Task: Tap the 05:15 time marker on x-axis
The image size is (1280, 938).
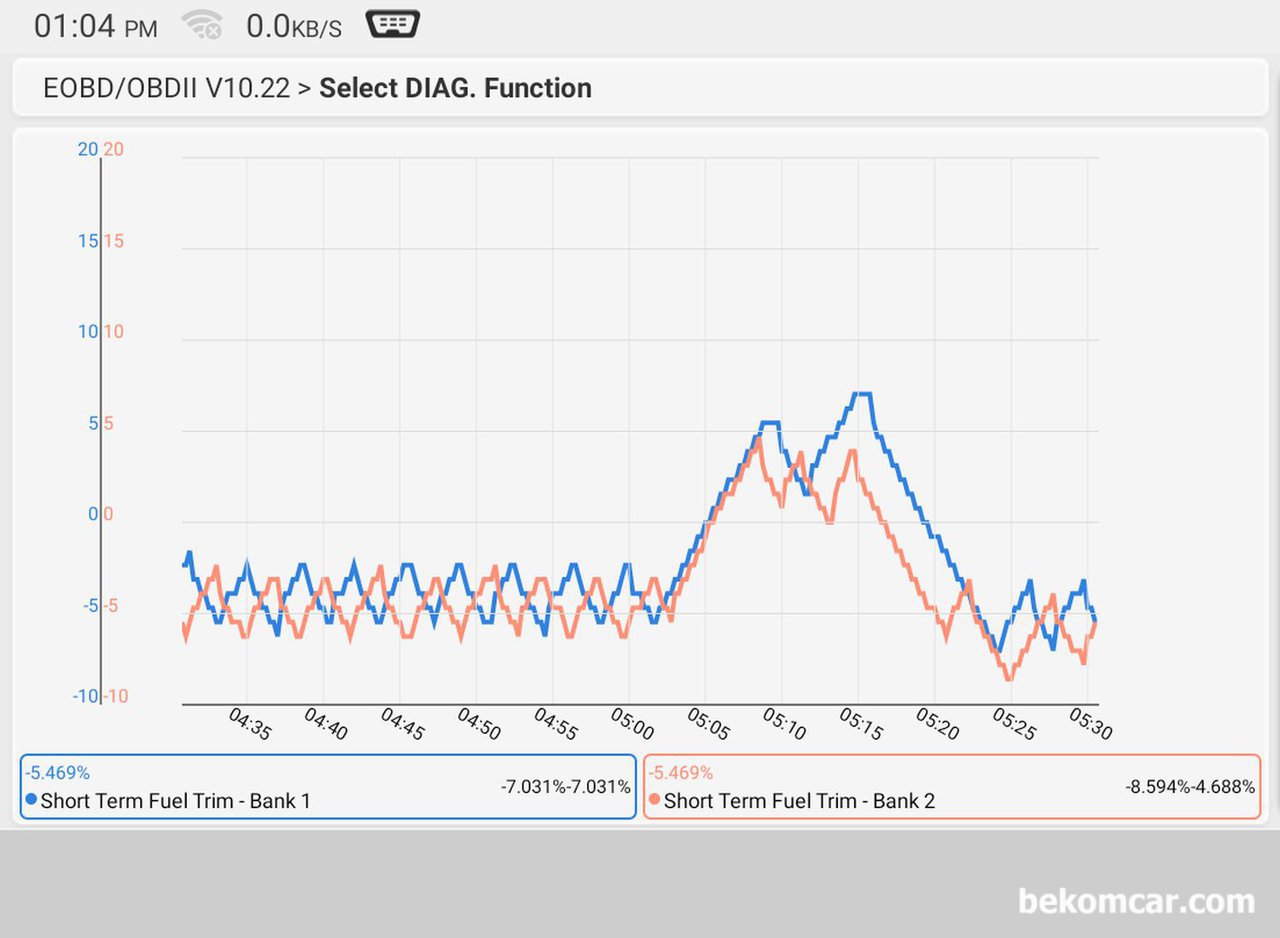Action: 861,724
